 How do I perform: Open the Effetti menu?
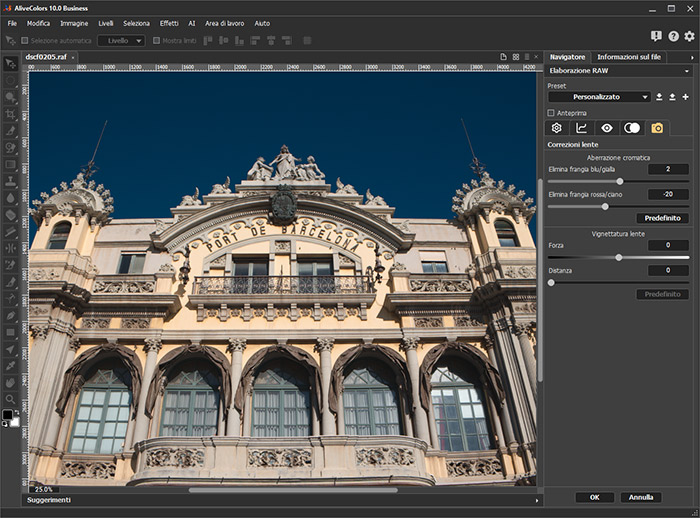pyautogui.click(x=169, y=22)
